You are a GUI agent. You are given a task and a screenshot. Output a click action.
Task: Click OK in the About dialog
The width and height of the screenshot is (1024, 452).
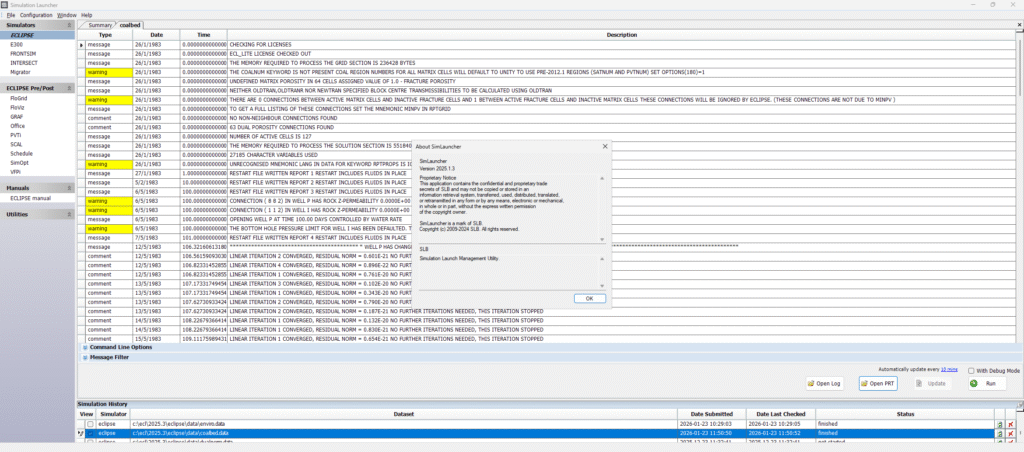pyautogui.click(x=589, y=298)
